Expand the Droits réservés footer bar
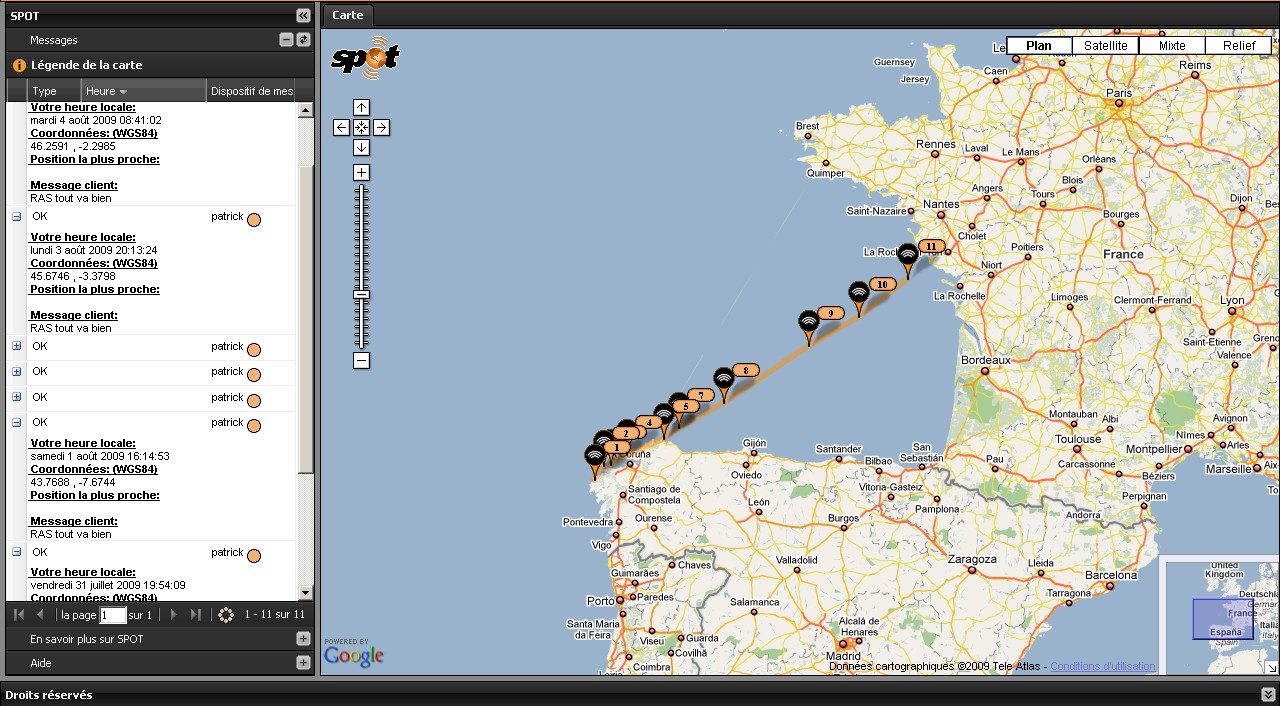 [1268, 694]
